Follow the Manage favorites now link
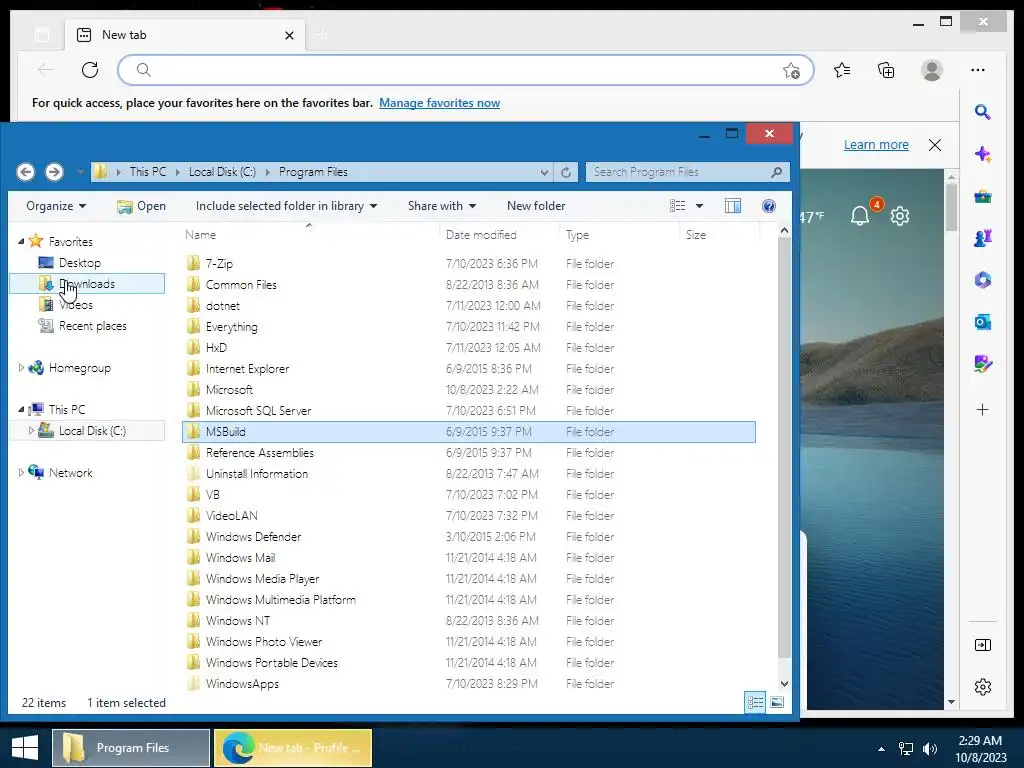The width and height of the screenshot is (1024, 768). (440, 103)
